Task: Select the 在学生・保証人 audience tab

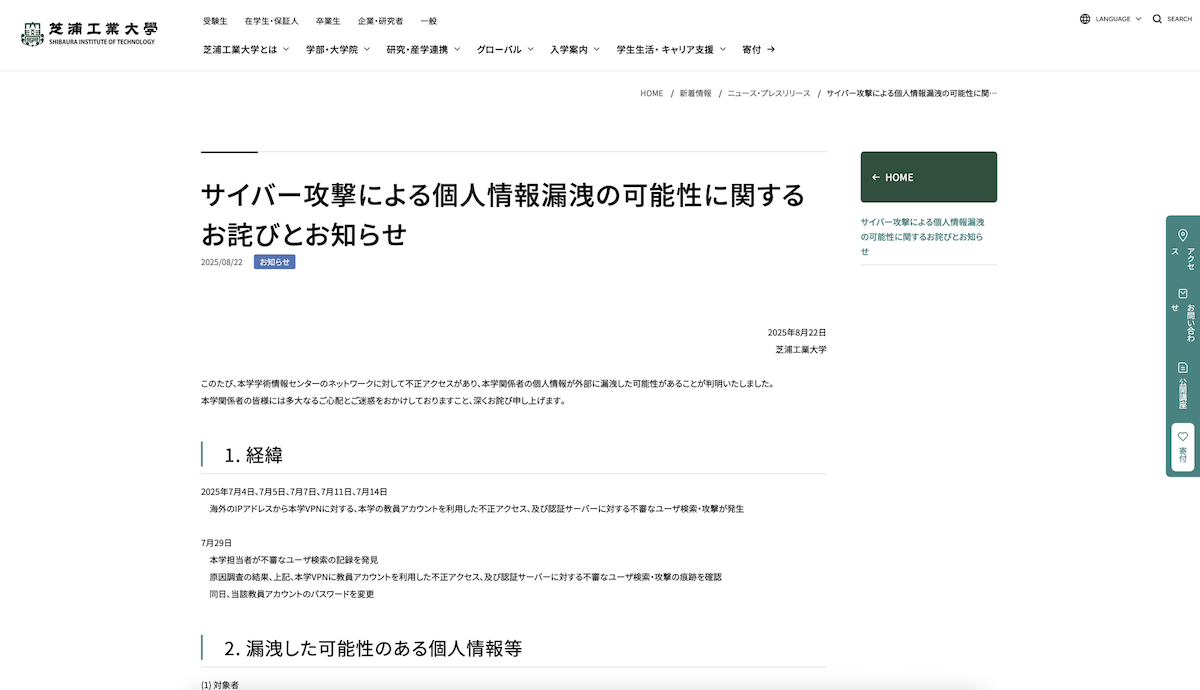Action: [x=271, y=20]
